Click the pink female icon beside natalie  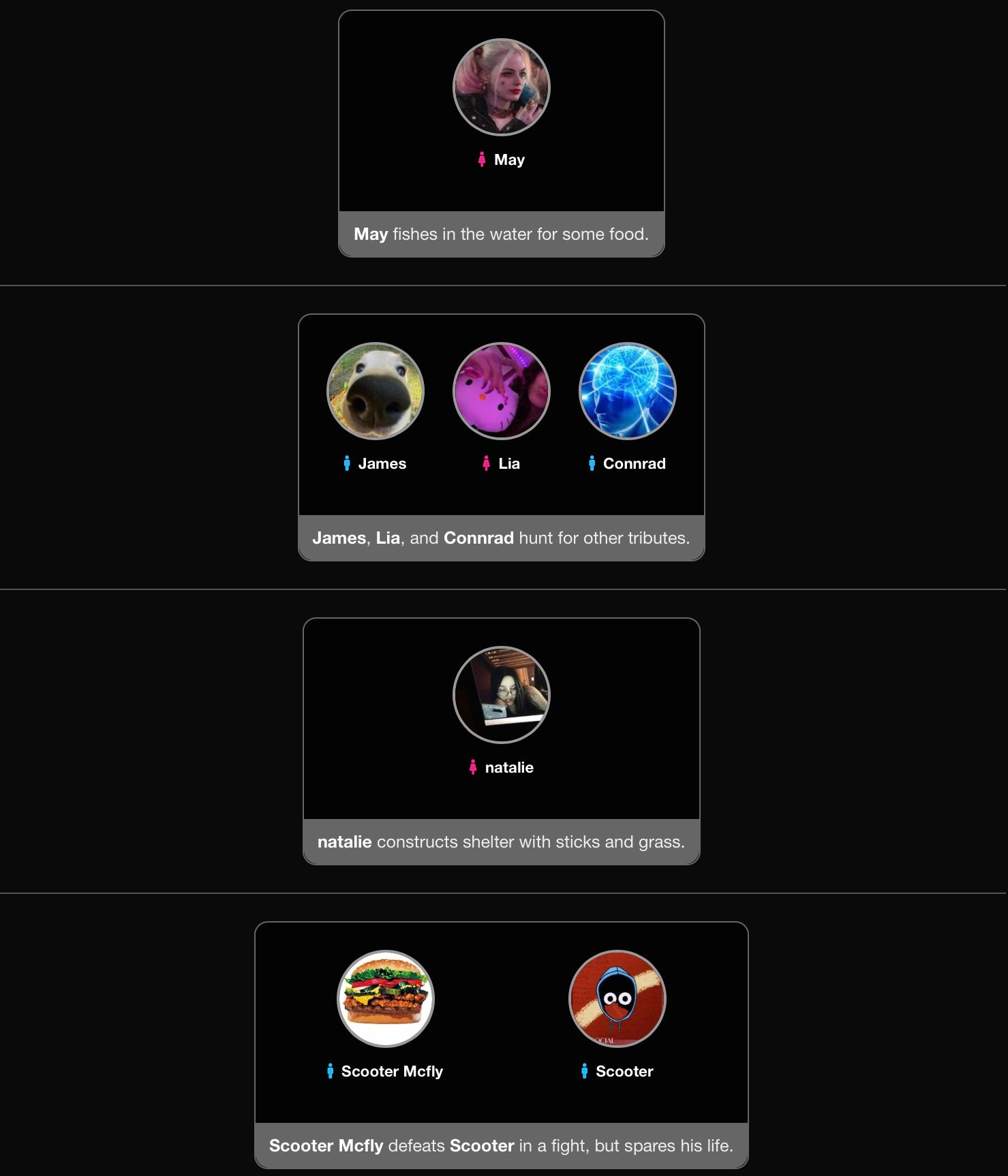click(x=473, y=767)
